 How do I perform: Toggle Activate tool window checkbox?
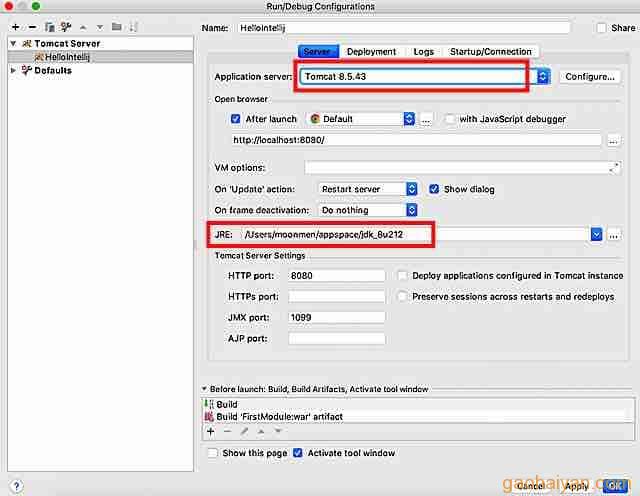pyautogui.click(x=298, y=453)
